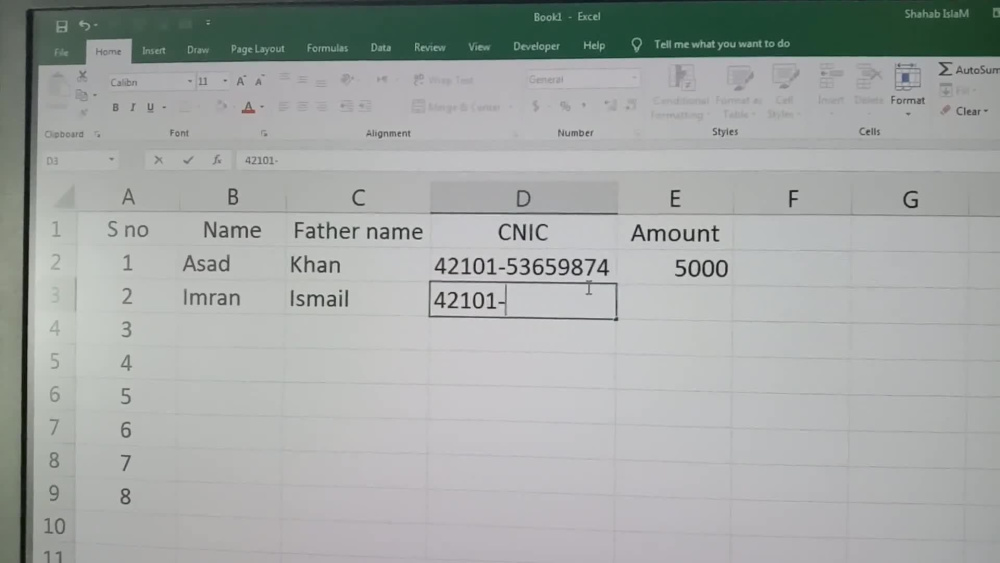
Task: Click the Align Right icon
Action: 321,106
